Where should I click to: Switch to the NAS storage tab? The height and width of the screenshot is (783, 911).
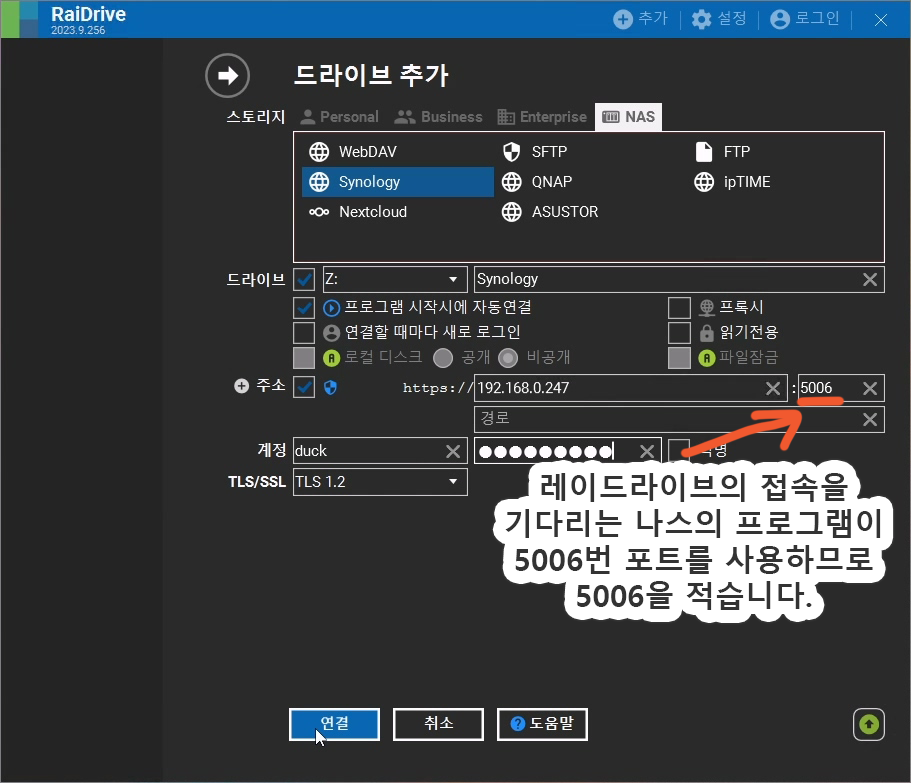pos(629,117)
